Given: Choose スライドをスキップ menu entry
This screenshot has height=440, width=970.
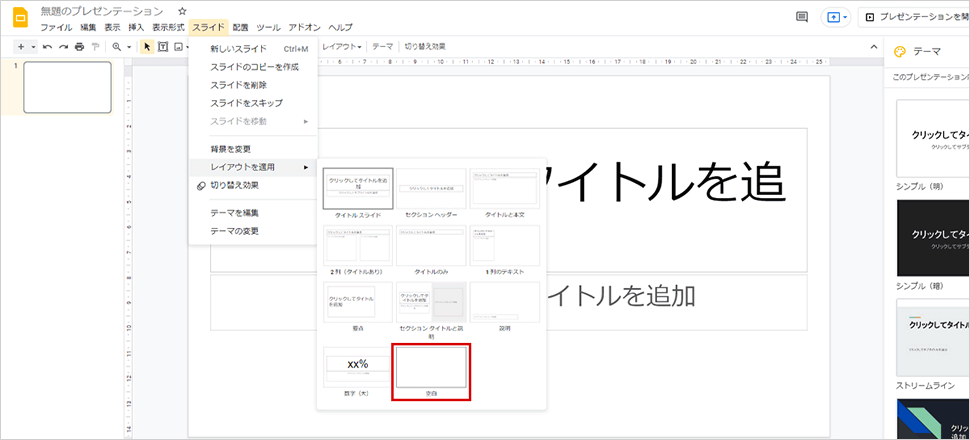Looking at the screenshot, I should click(253, 103).
